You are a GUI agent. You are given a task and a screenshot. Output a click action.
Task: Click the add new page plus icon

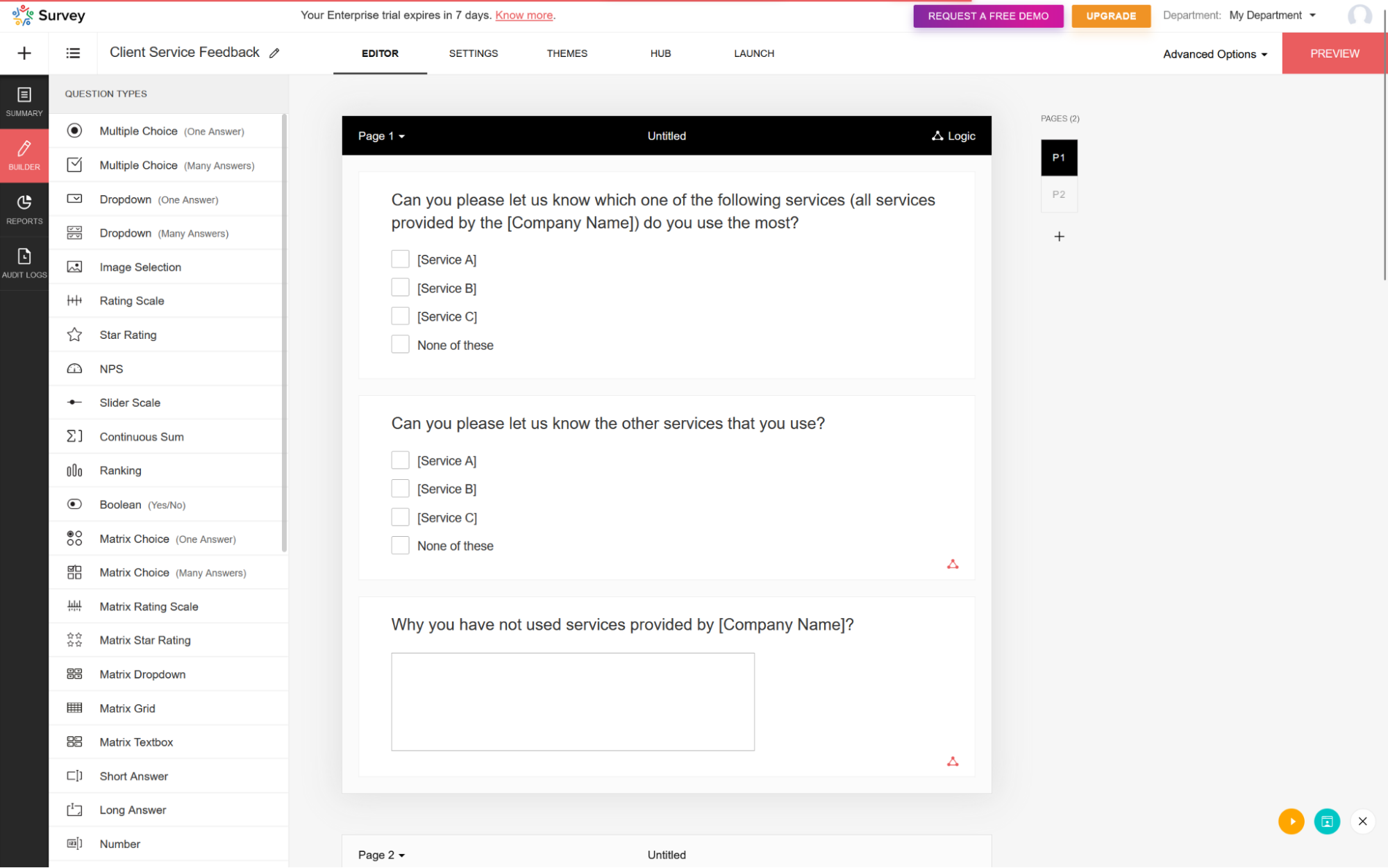[1059, 236]
